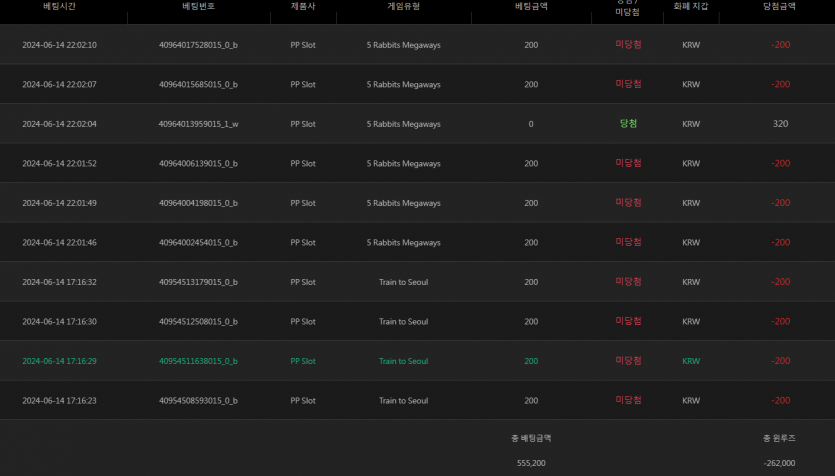This screenshot has height=476, width=835.
Task: Click the 0 bet amount in the 22:02:04 row
Action: pos(531,124)
